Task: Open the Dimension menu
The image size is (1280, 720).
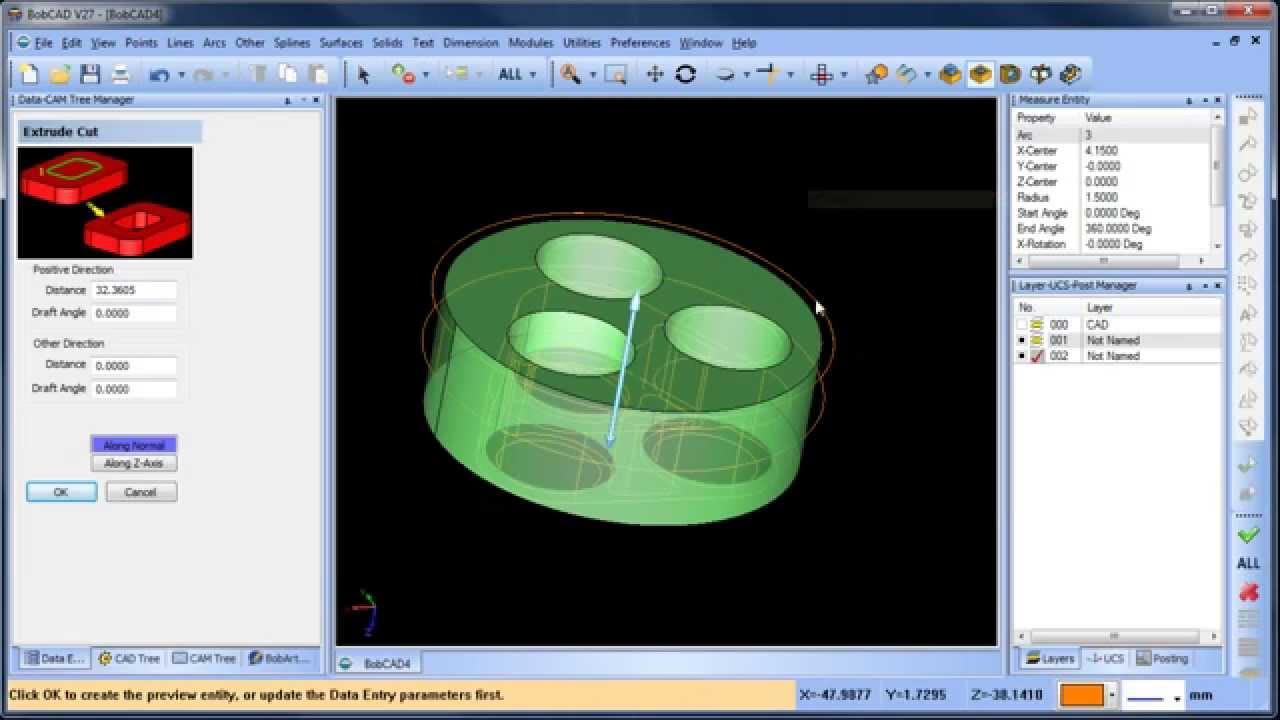Action: click(x=471, y=43)
